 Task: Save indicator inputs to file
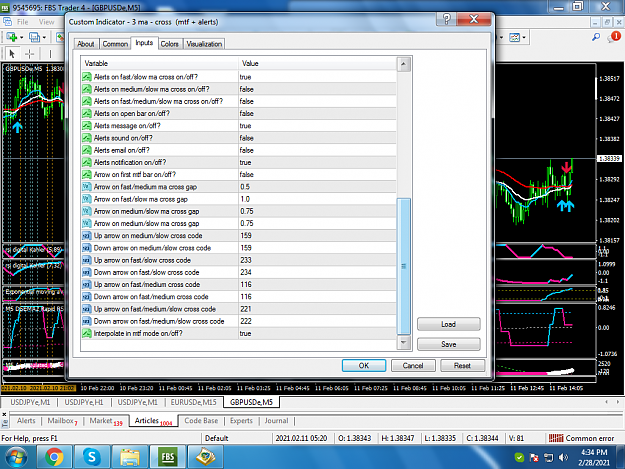click(448, 344)
